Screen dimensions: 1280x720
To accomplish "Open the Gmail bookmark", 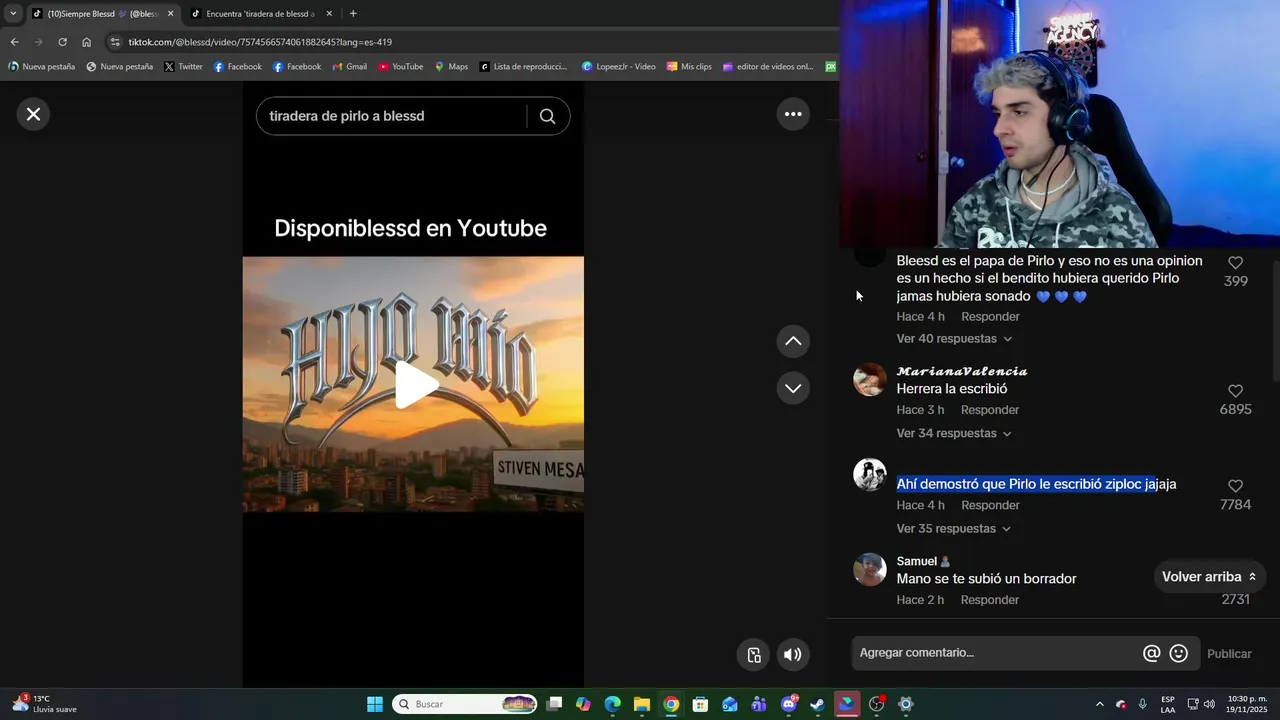I will (x=350, y=67).
